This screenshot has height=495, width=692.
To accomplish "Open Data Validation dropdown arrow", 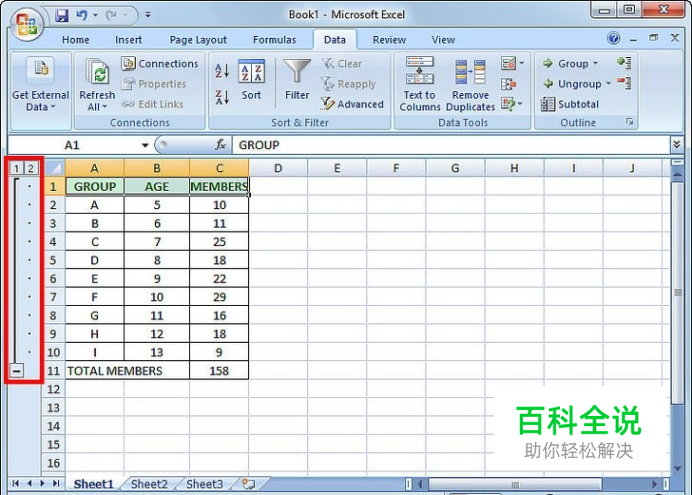I will coord(522,64).
